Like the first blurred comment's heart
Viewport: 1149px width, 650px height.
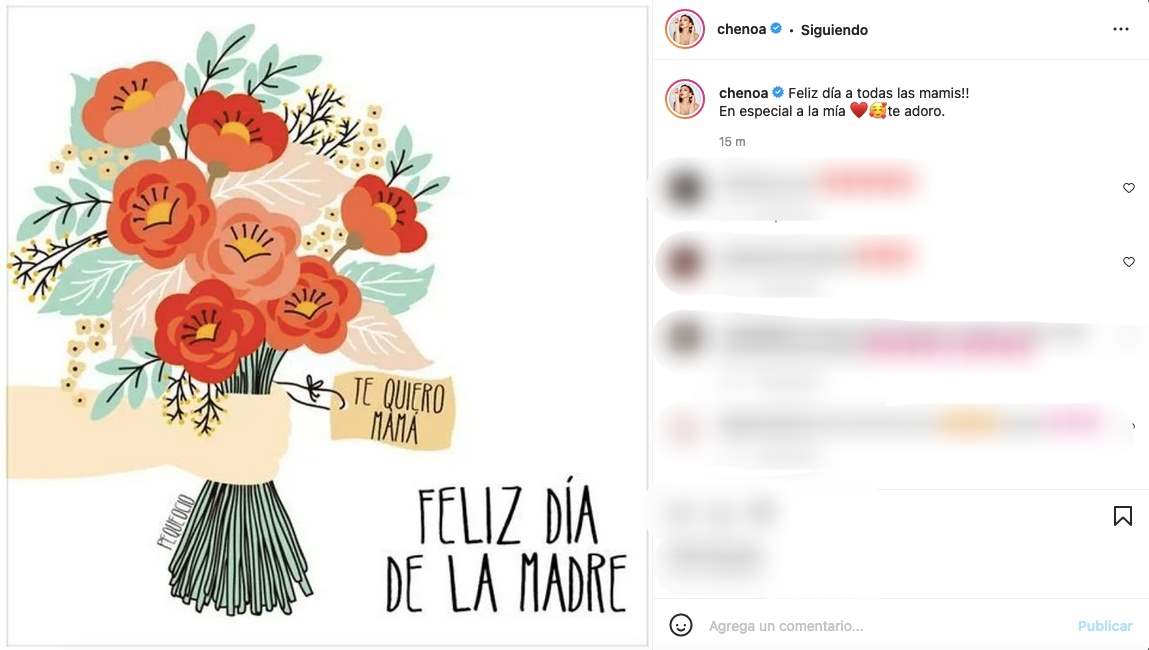[x=1128, y=188]
